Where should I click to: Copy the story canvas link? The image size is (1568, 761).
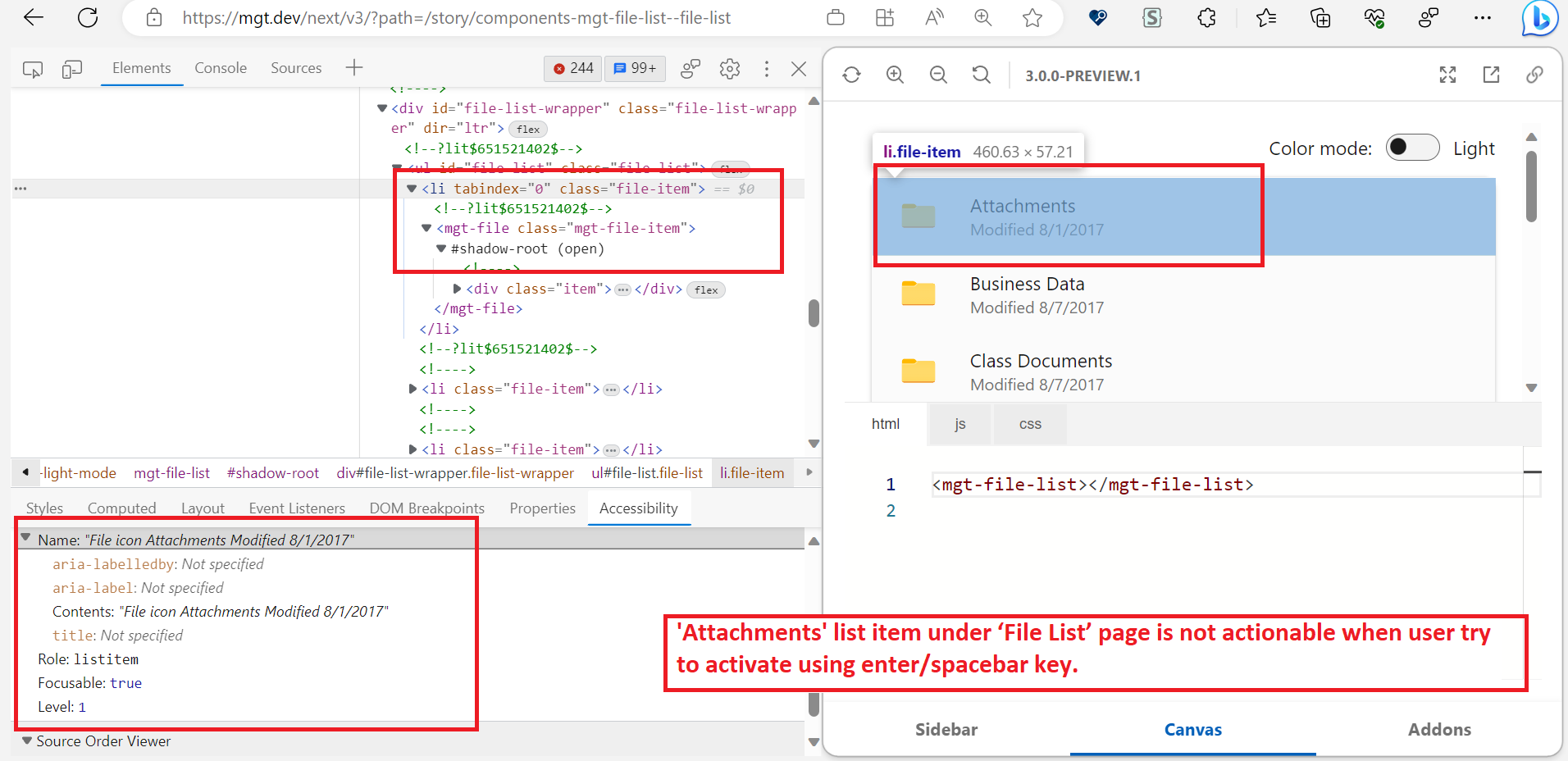click(1535, 75)
